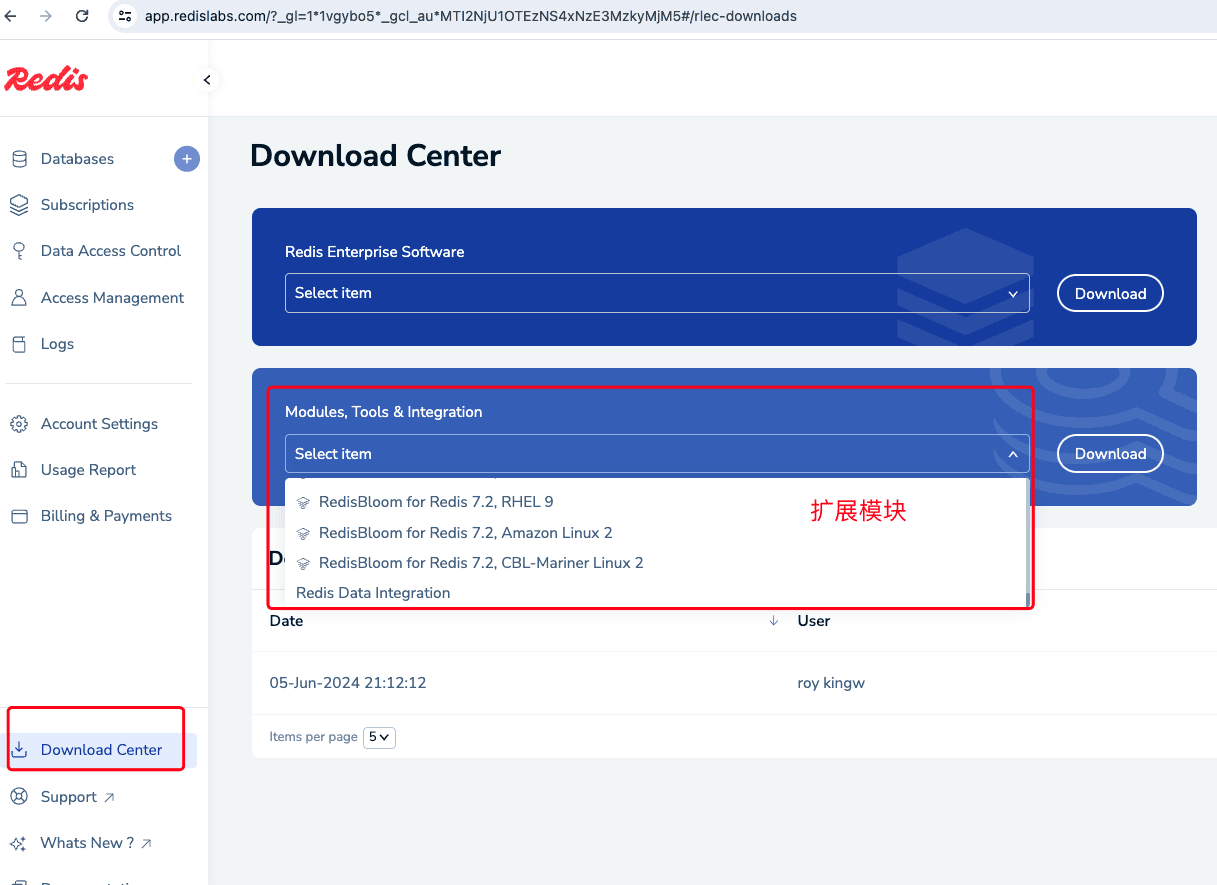Click Modules, Tools & Integration Select item box
Viewport: 1217px width, 885px height.
tap(657, 454)
